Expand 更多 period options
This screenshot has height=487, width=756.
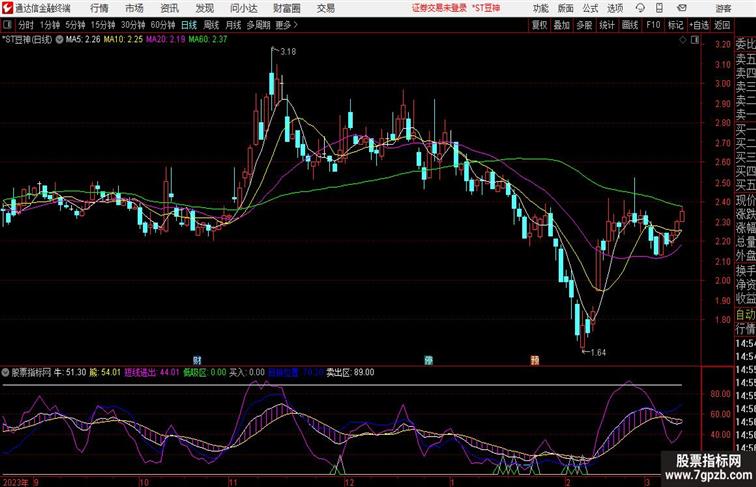[x=286, y=25]
